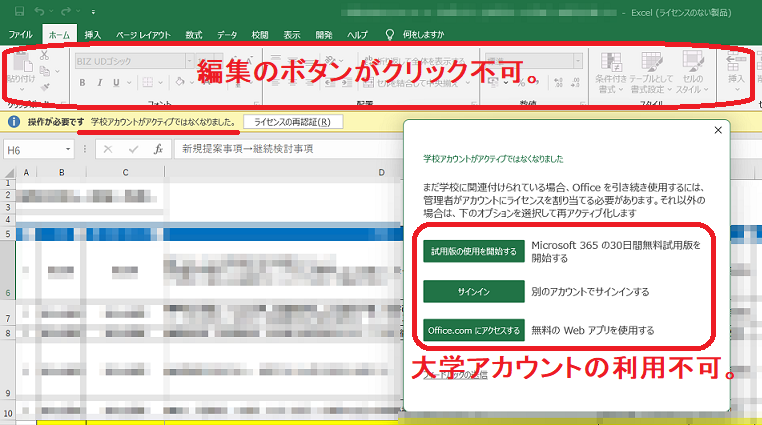Close the license dialog with the X

pyautogui.click(x=718, y=130)
